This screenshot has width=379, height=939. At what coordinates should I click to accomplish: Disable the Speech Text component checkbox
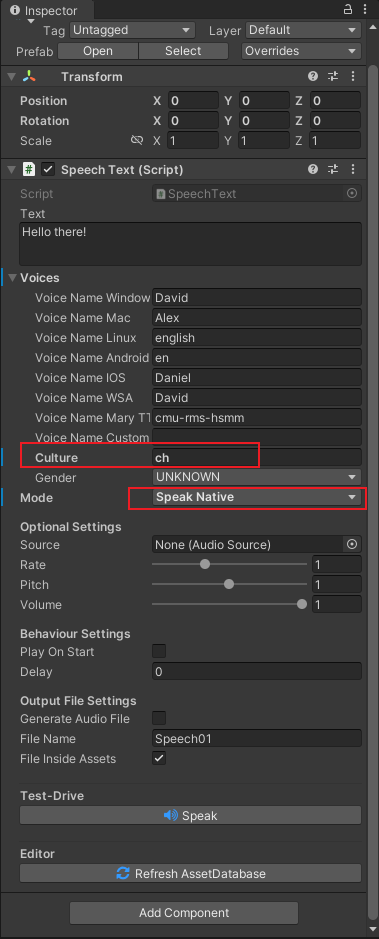click(x=48, y=169)
